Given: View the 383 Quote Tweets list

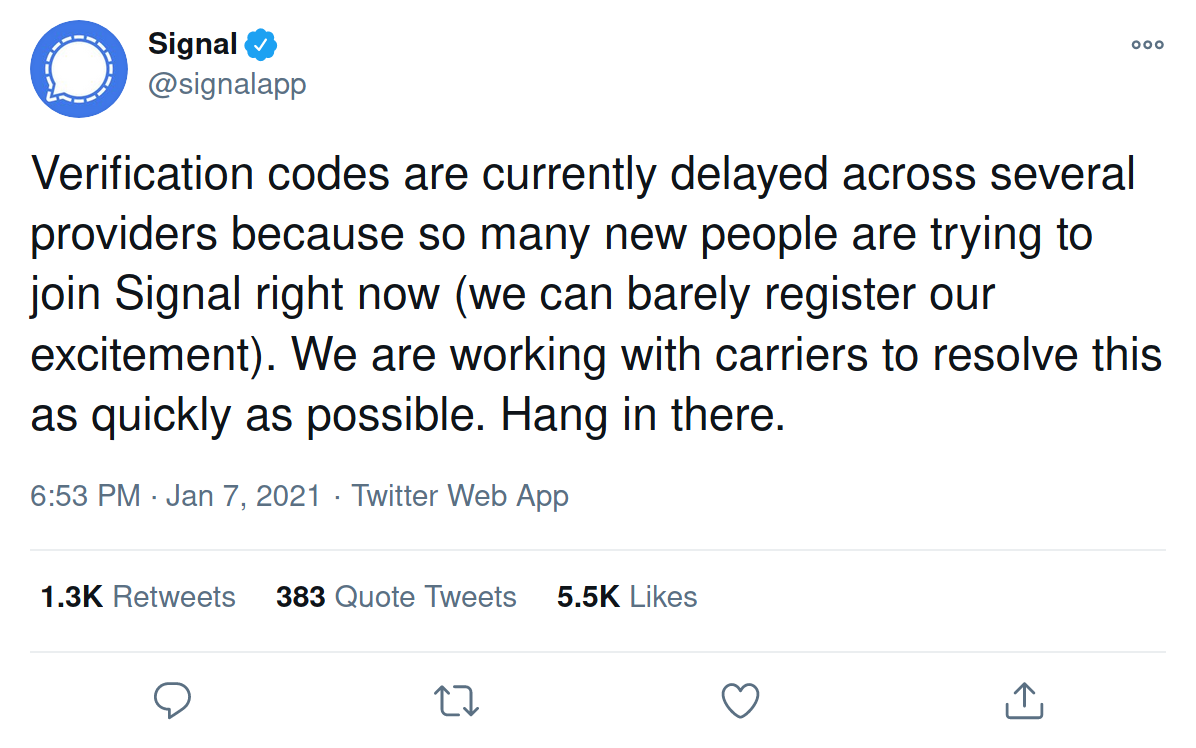Looking at the screenshot, I should click(x=396, y=597).
